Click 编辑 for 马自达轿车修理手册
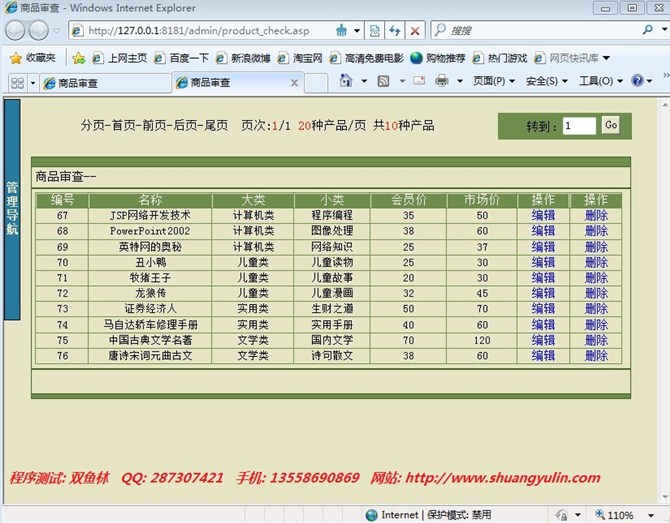The height and width of the screenshot is (523, 670). [543, 325]
